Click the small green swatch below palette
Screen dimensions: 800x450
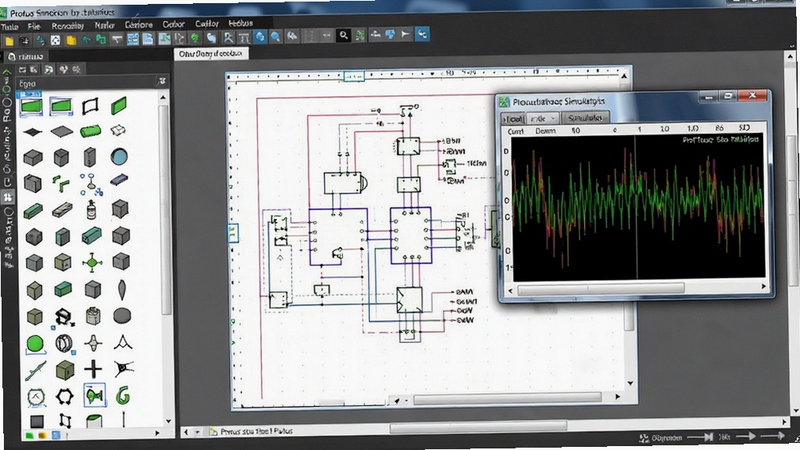(x=30, y=435)
